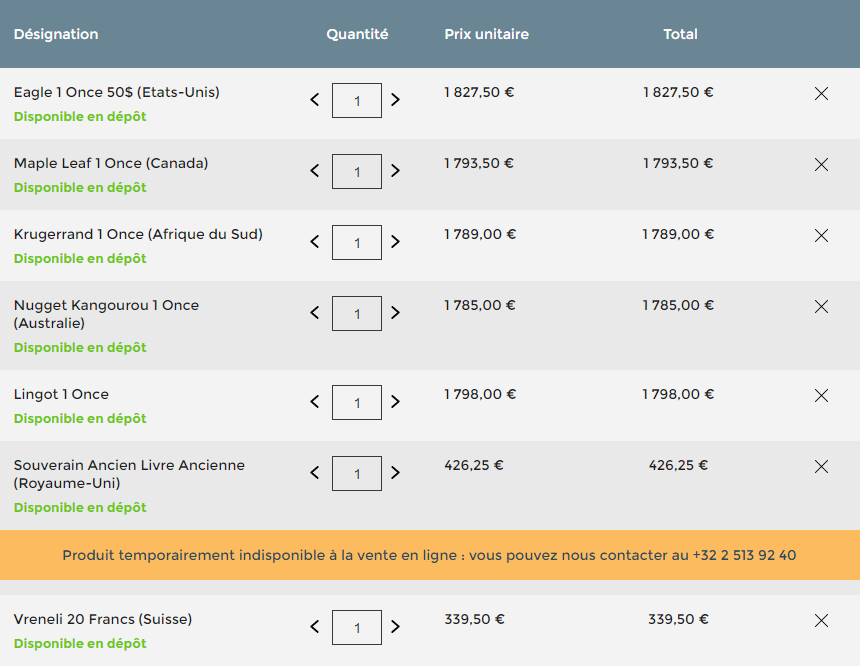Click the Maple Leaf quantity field
Image resolution: width=865 pixels, height=667 pixels.
(356, 172)
